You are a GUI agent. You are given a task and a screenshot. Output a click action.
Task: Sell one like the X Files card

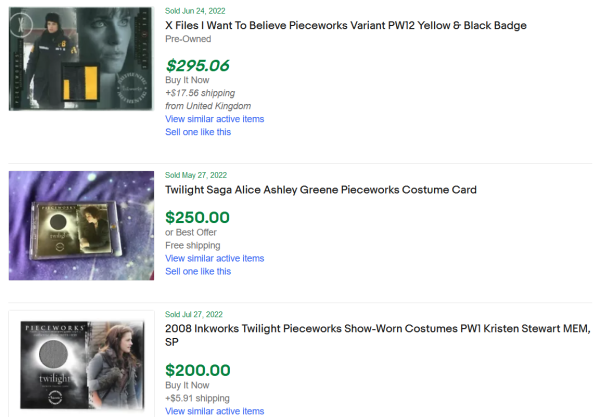[198, 132]
